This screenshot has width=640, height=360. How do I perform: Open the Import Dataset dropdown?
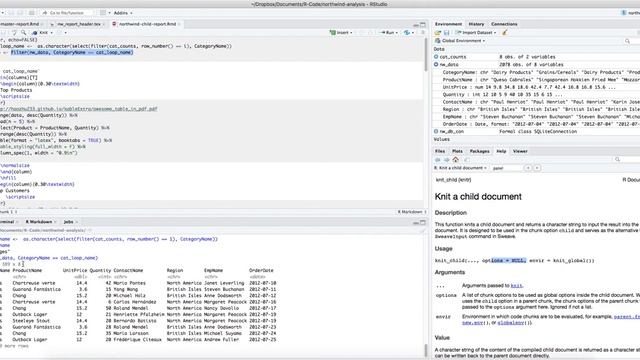[x=476, y=33]
